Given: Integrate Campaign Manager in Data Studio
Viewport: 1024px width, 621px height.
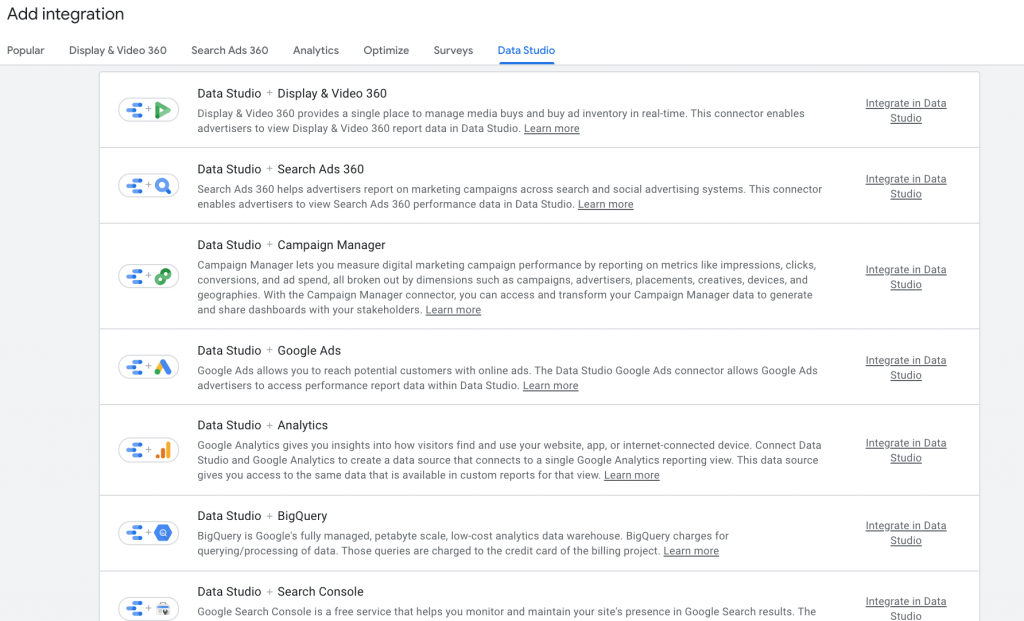Looking at the screenshot, I should 906,277.
